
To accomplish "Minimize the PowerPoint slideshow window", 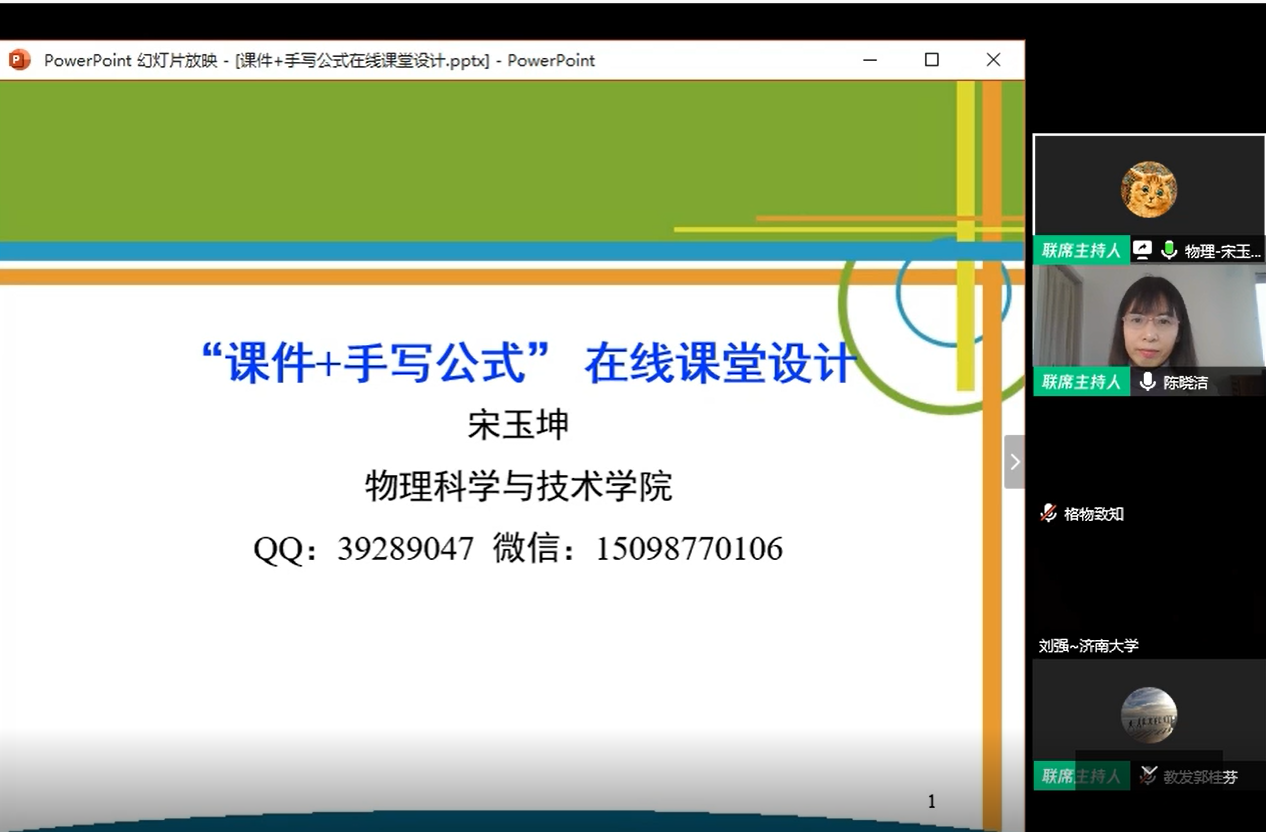I will point(870,60).
